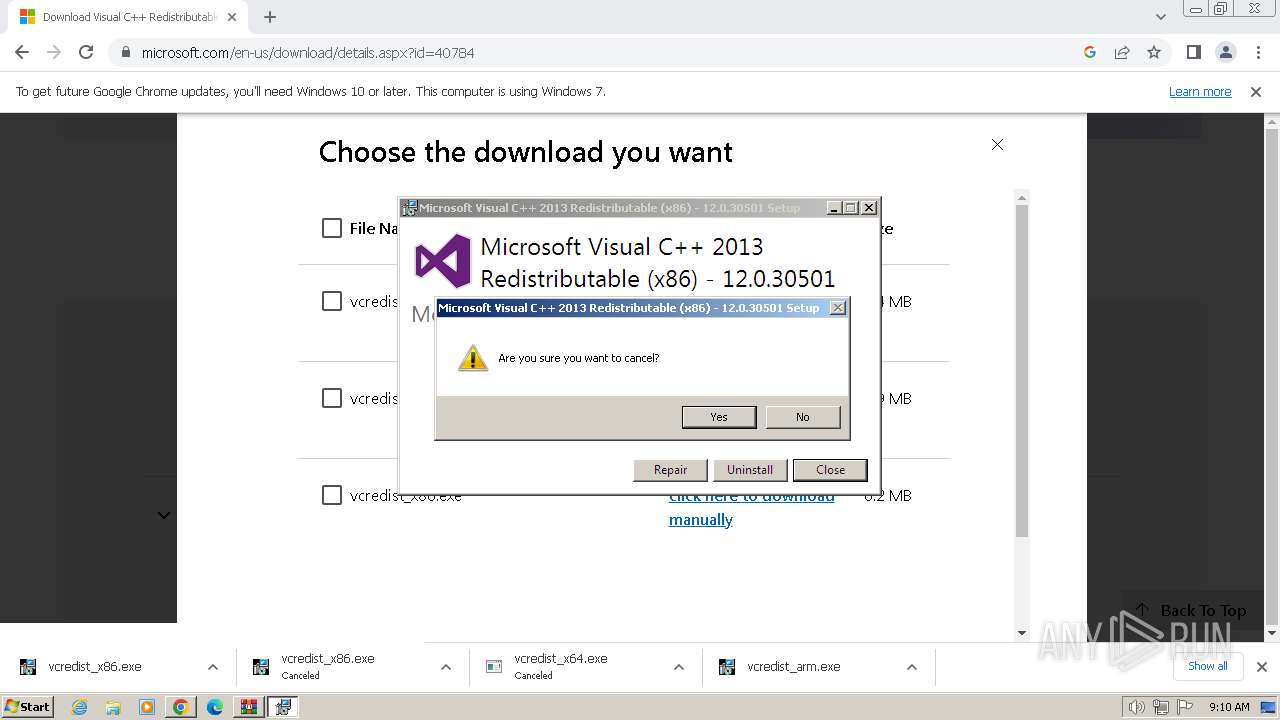Open the Windows Start menu

pyautogui.click(x=28, y=706)
